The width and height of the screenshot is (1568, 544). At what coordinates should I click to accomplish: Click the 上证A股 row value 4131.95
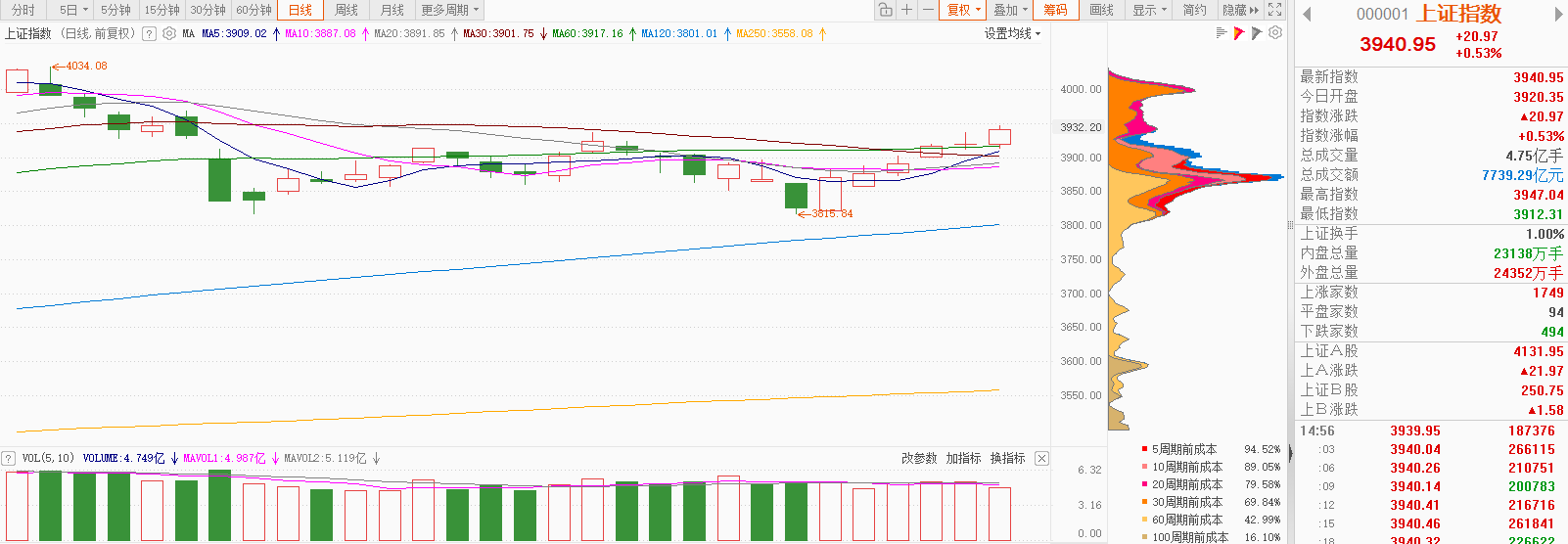(x=1539, y=351)
